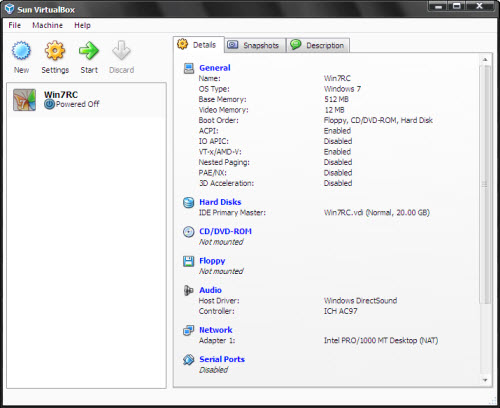Click 'Intel PRO/1000 MT Desktop (NAT)' adapter value

381,341
